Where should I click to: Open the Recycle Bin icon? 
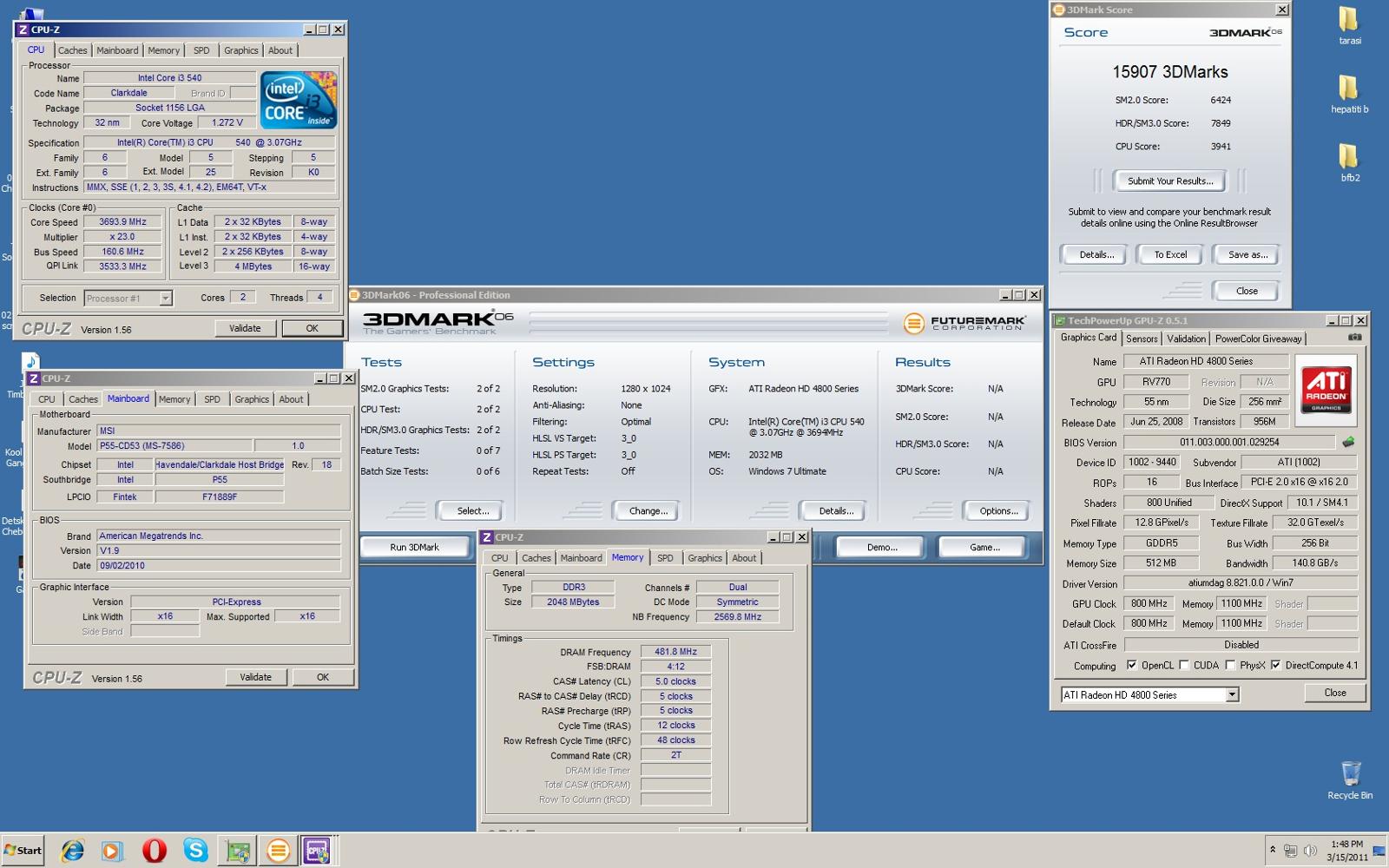[1350, 779]
